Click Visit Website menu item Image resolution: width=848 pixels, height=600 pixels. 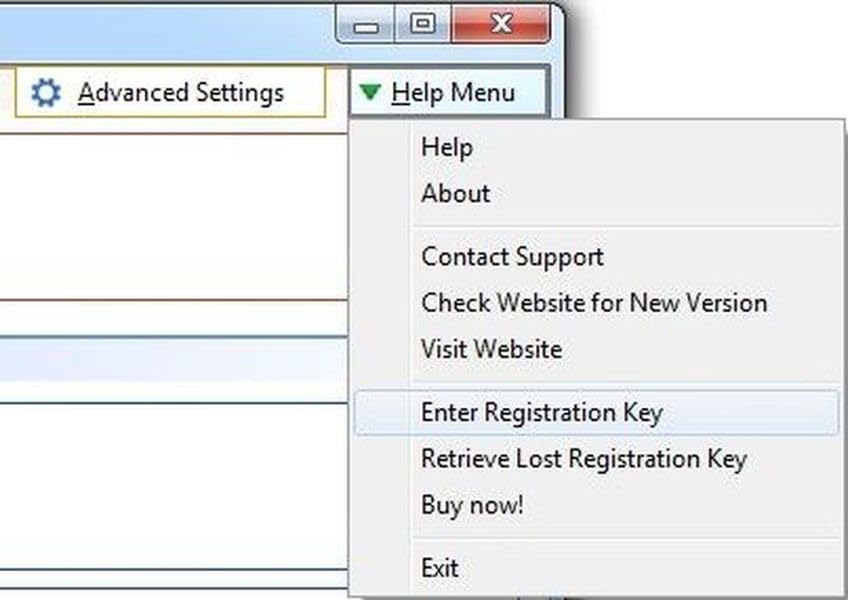click(x=491, y=350)
